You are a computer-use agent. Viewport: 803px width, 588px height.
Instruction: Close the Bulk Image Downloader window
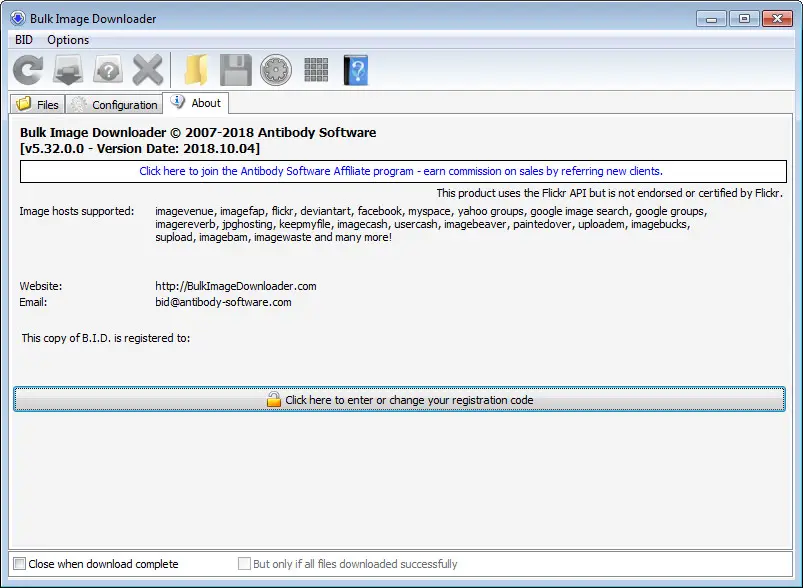tap(777, 19)
